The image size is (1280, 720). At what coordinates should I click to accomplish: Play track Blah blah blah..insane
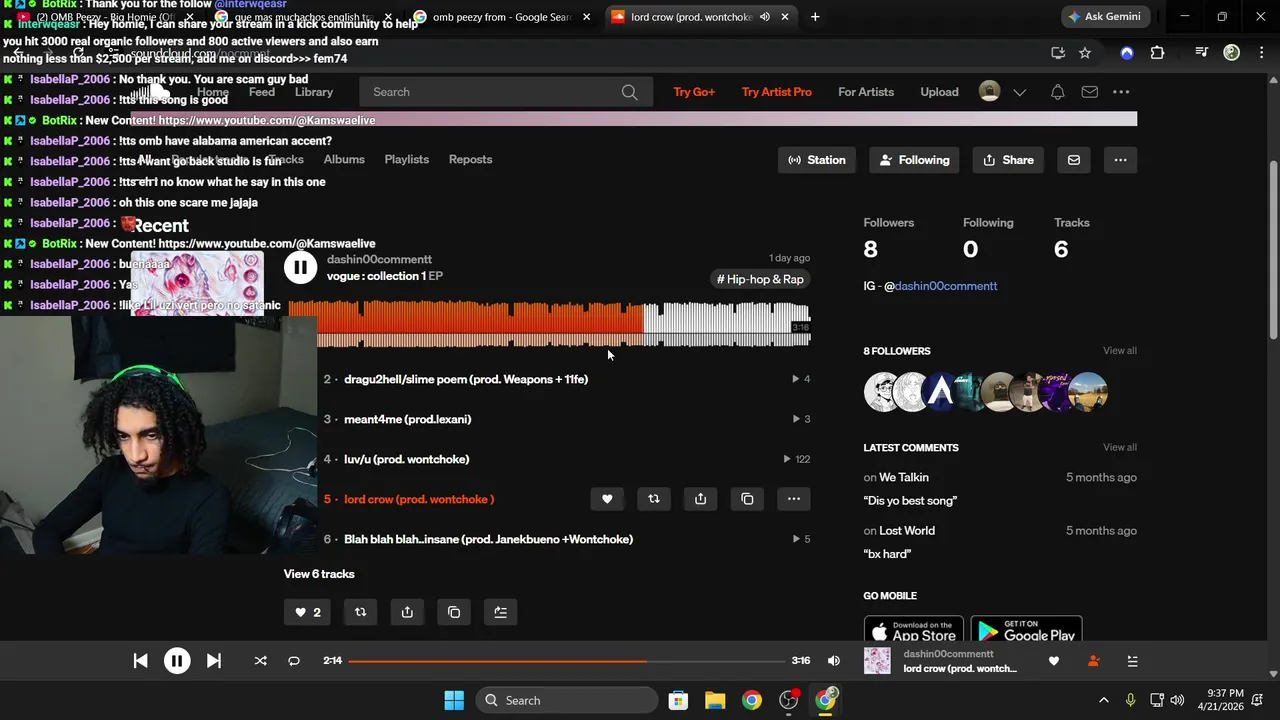[x=488, y=539]
